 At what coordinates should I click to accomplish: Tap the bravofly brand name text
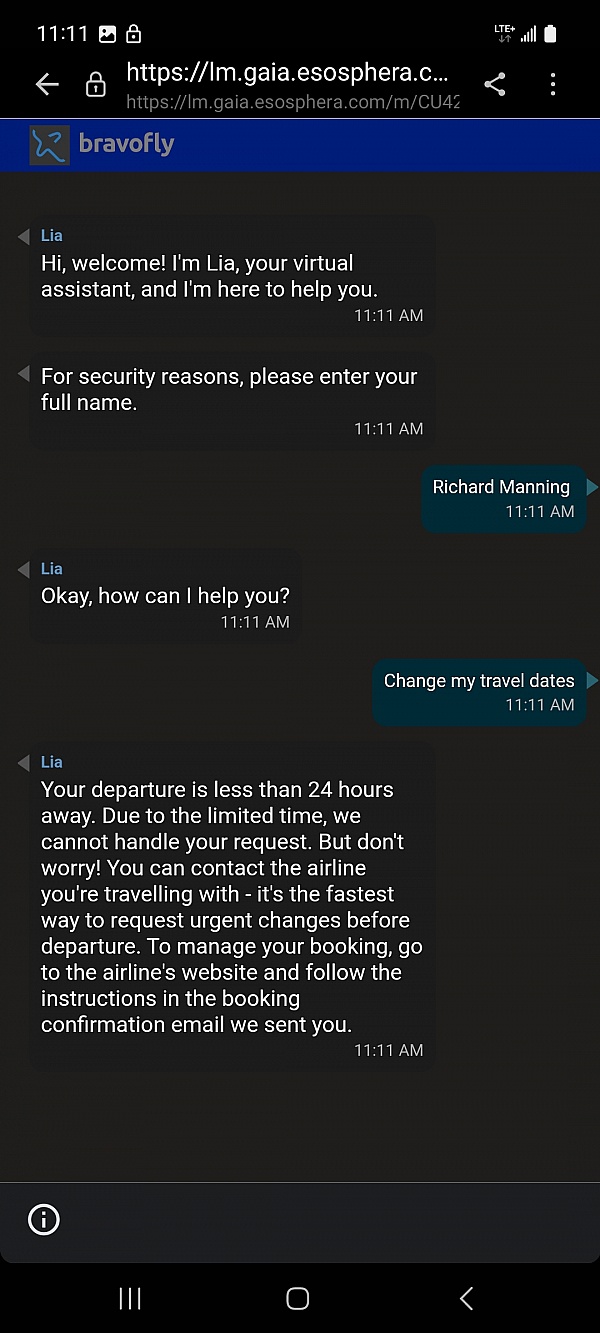tap(126, 144)
